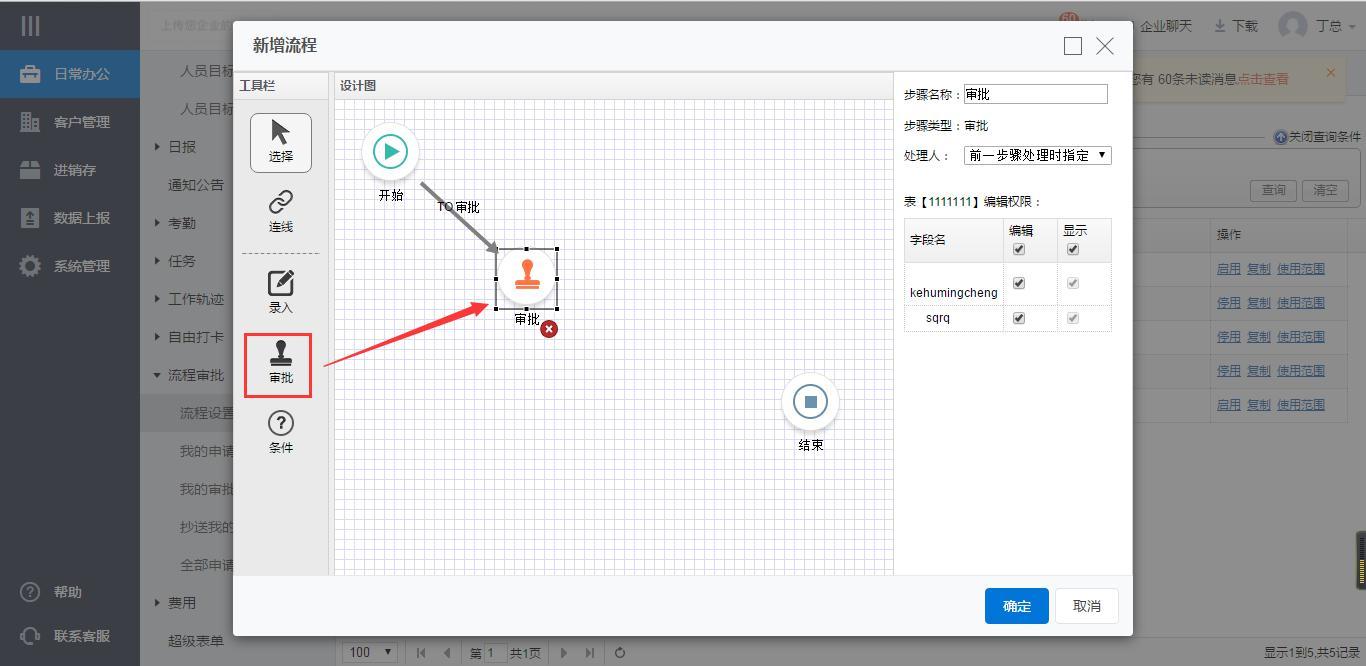Expand the 费用 menu in sidebar
The image size is (1366, 666).
pos(181,603)
